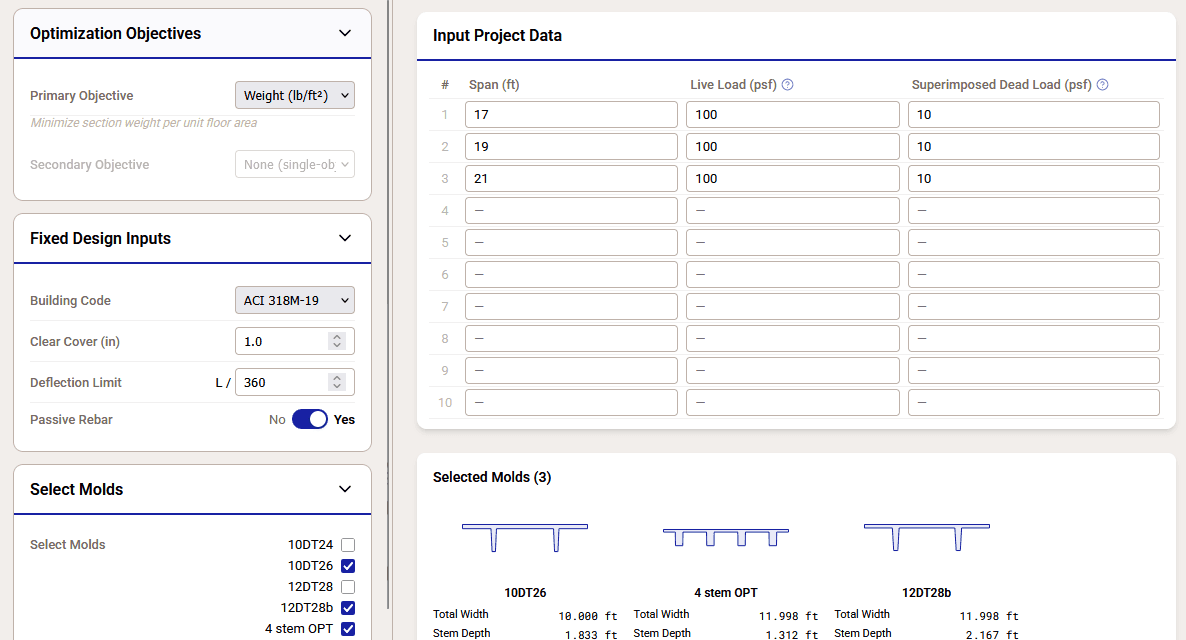The image size is (1186, 640).
Task: Collapse the Optimization Objectives section
Action: click(x=344, y=33)
